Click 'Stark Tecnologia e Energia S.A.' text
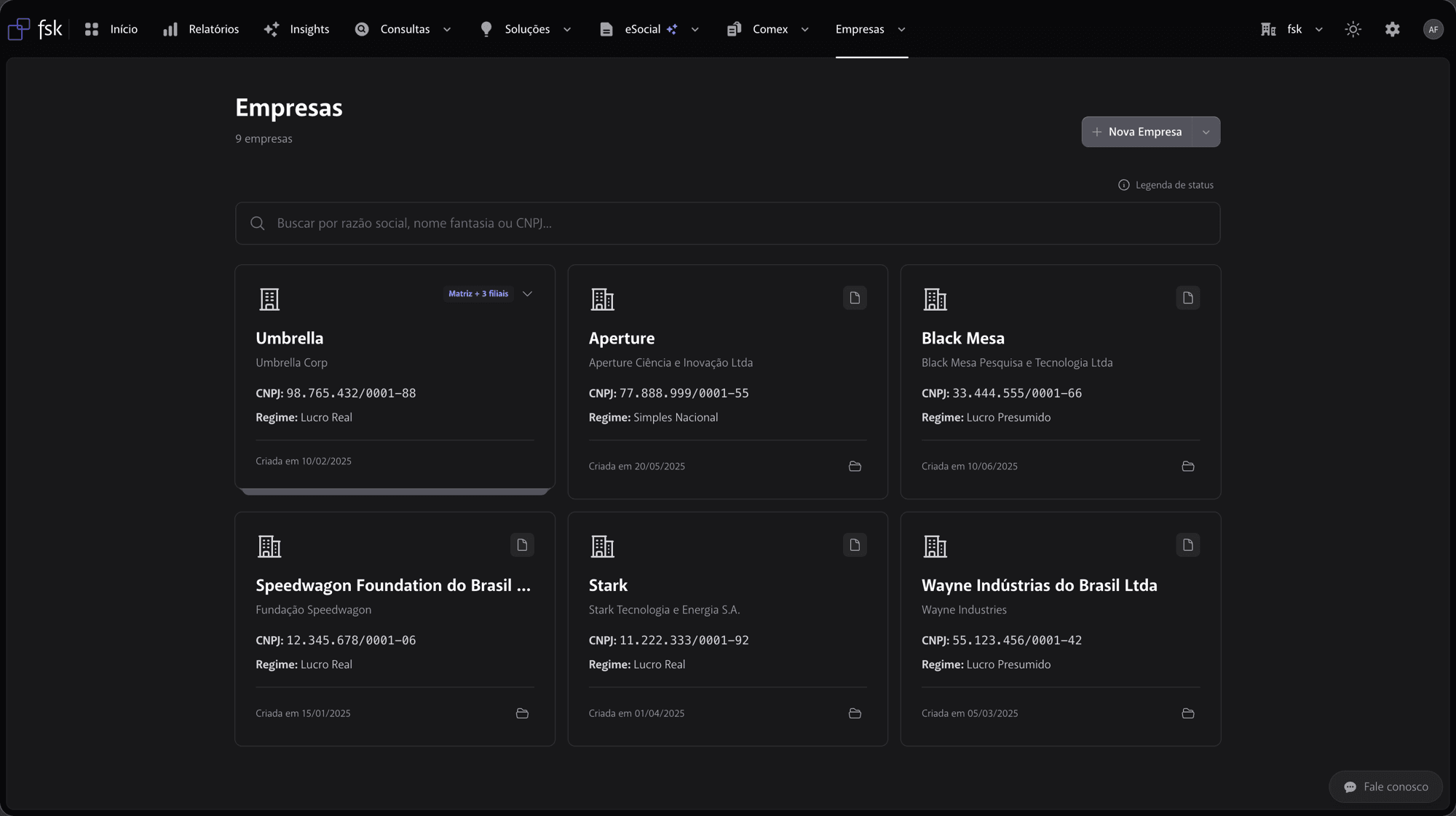 (x=664, y=610)
